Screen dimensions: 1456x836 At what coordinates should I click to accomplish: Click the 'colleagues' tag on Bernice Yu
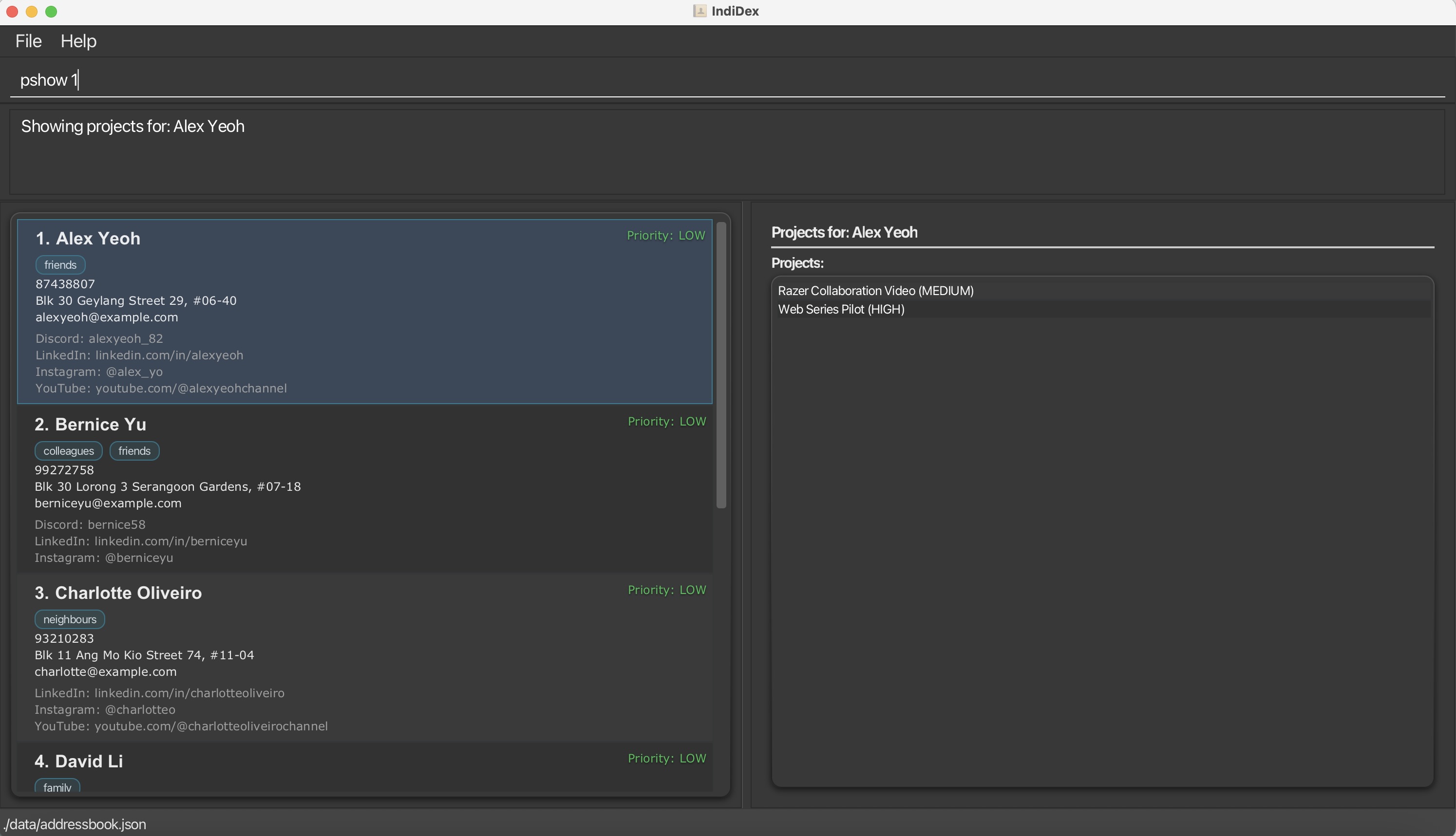tap(69, 451)
